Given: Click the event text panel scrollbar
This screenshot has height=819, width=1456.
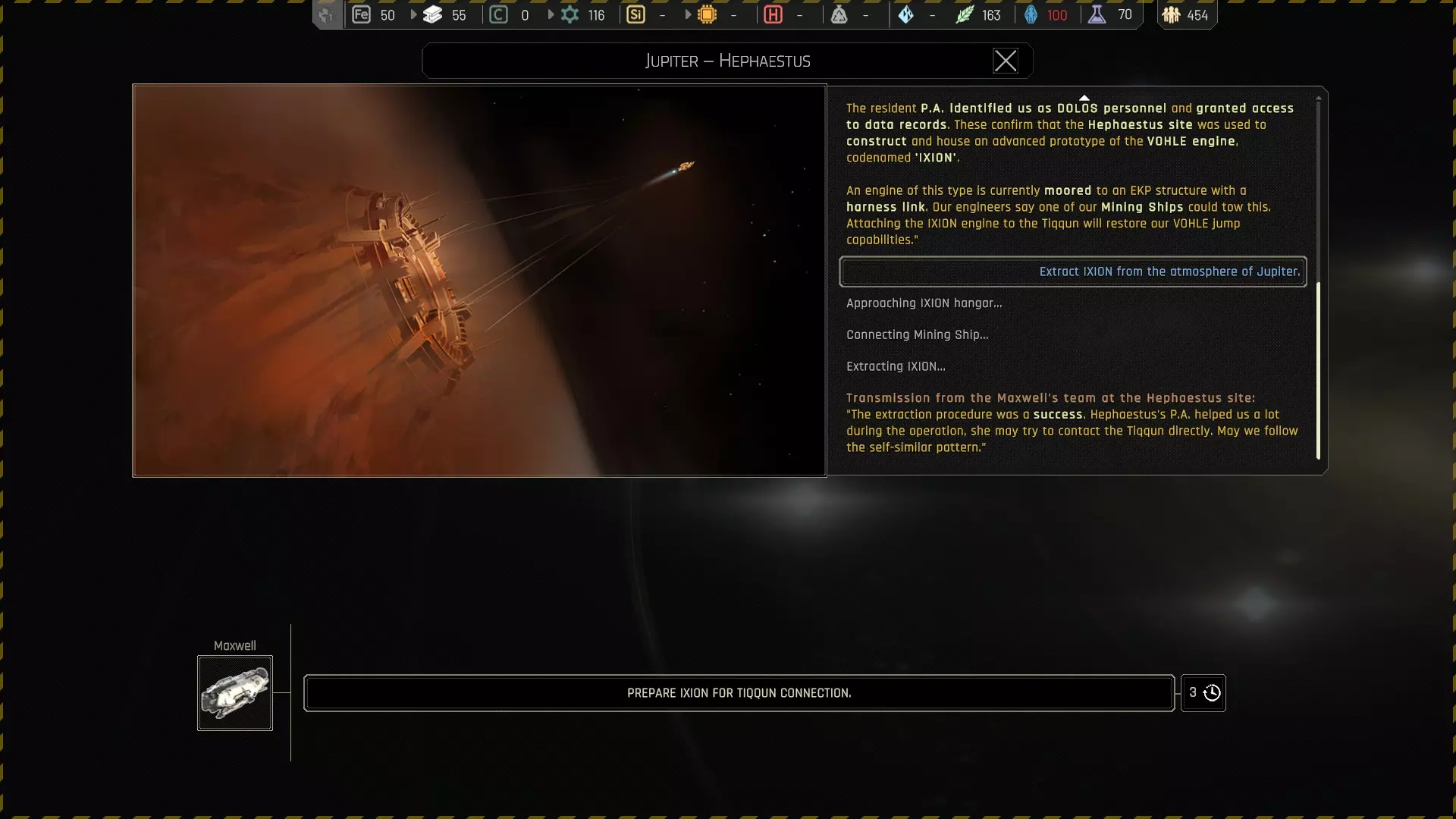Looking at the screenshot, I should tap(1318, 370).
